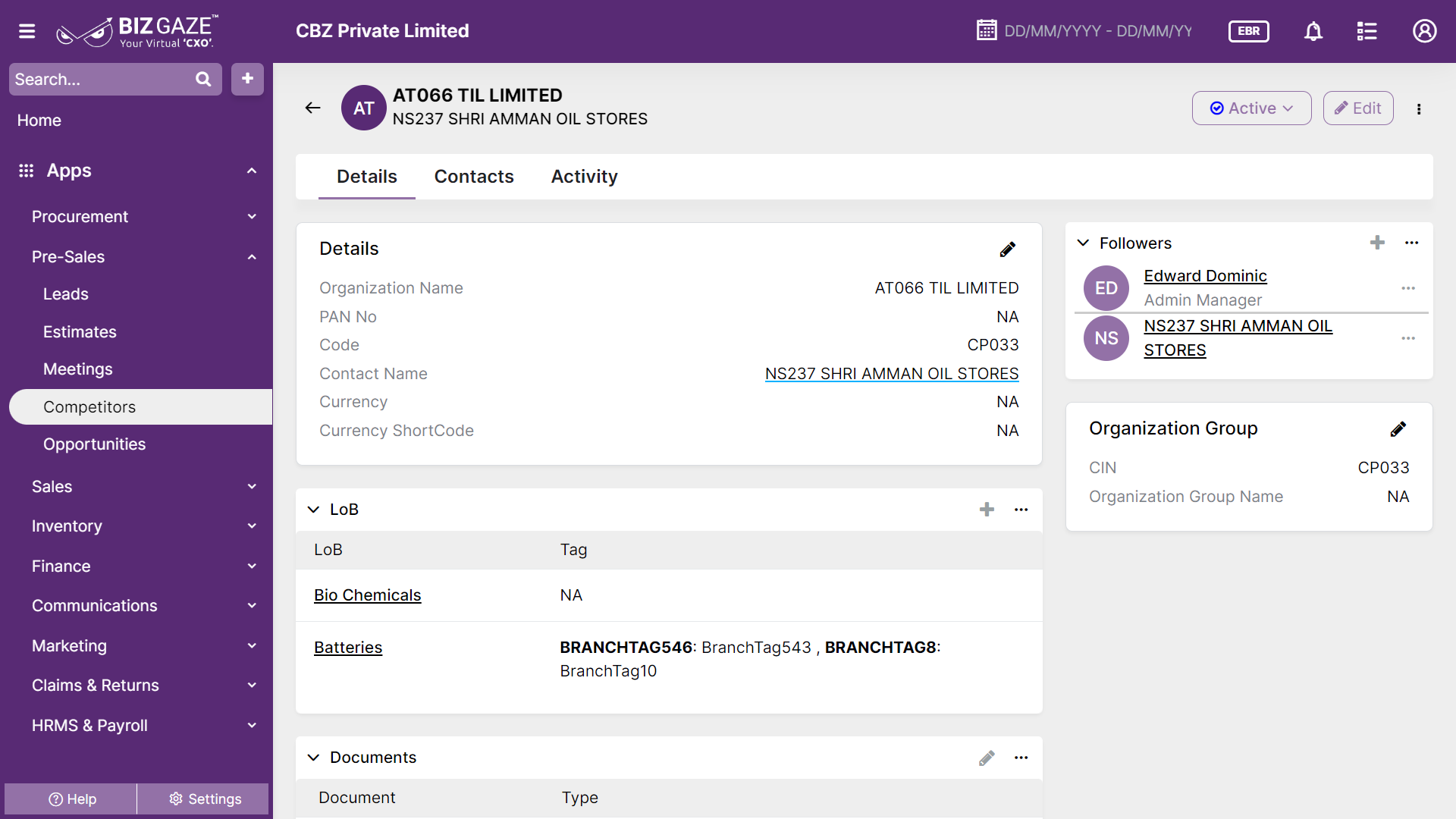This screenshot has height=819, width=1456.
Task: Switch to the Contacts tab
Action: tap(474, 177)
